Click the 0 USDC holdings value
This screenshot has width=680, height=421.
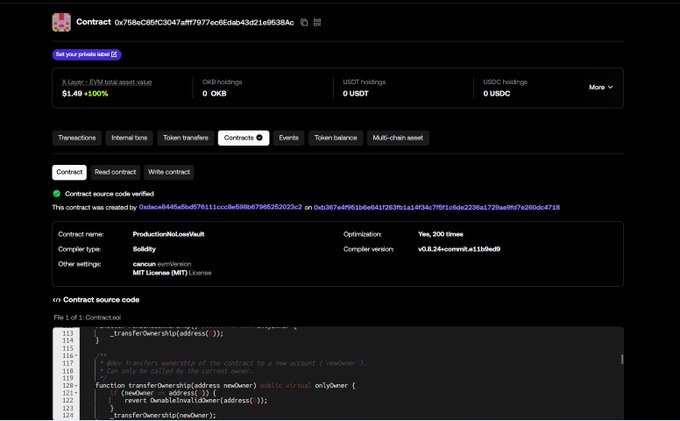[497, 94]
